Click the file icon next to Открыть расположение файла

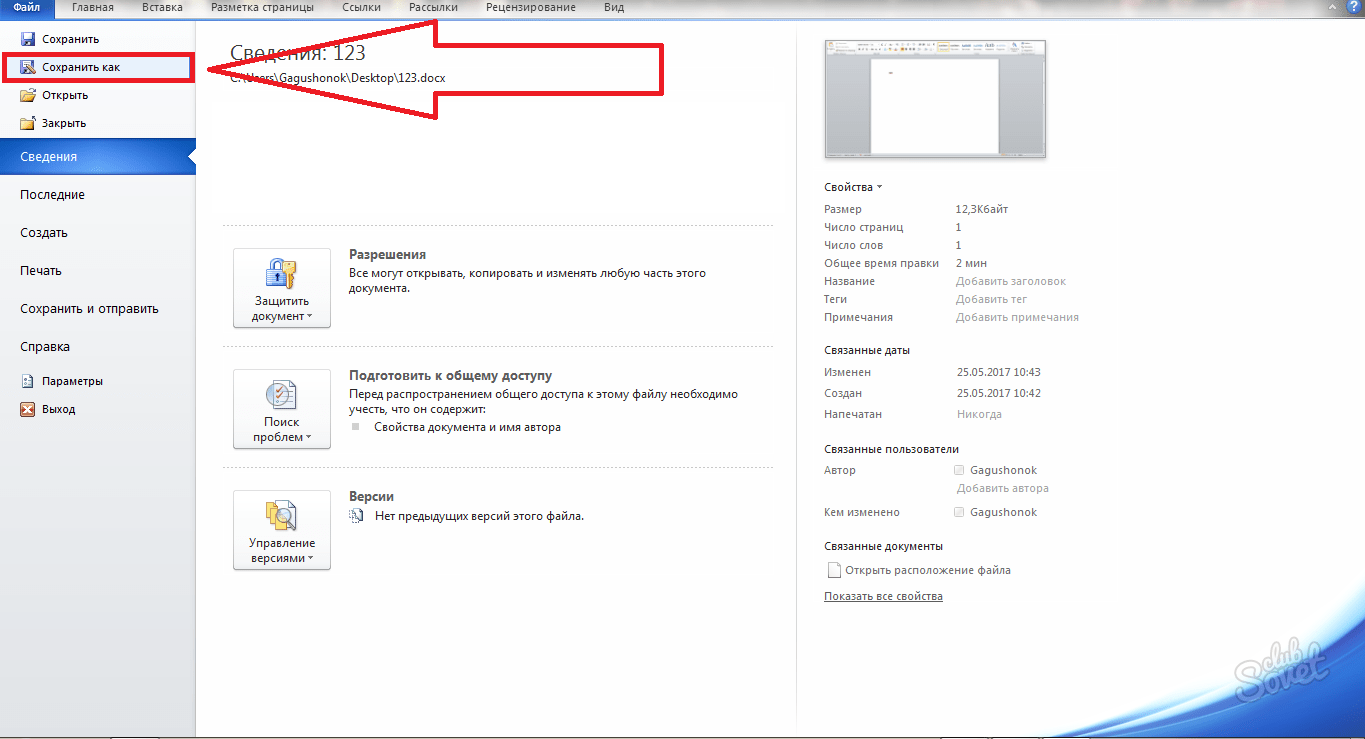pyautogui.click(x=833, y=570)
